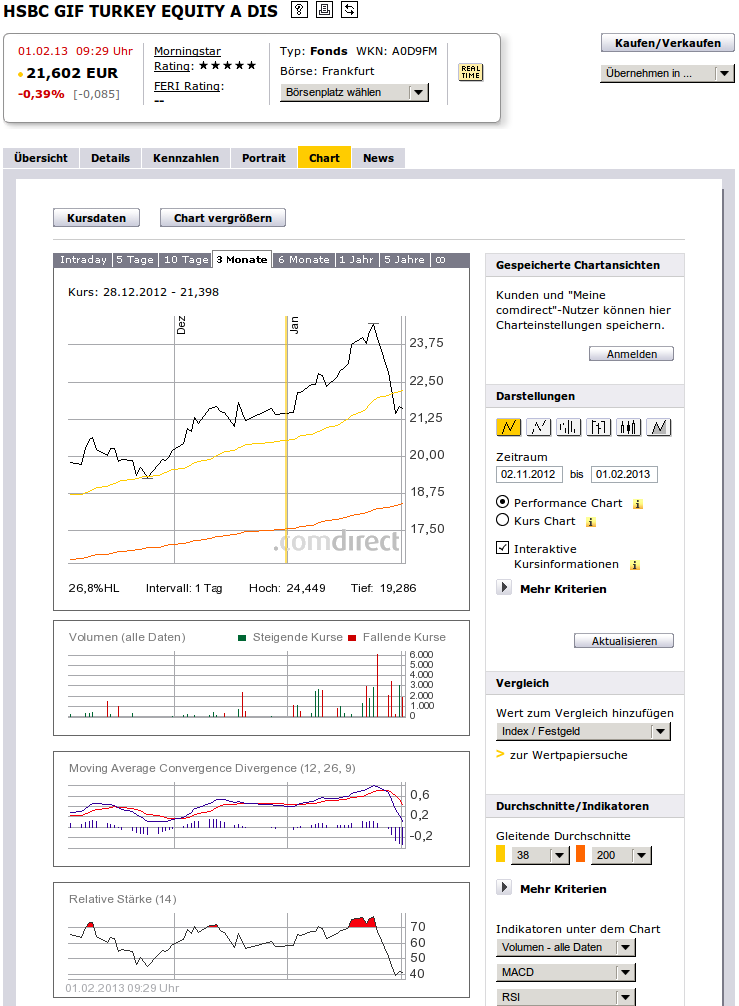Open the Morningstar Rating link
The width and height of the screenshot is (739, 1006).
click(x=187, y=58)
